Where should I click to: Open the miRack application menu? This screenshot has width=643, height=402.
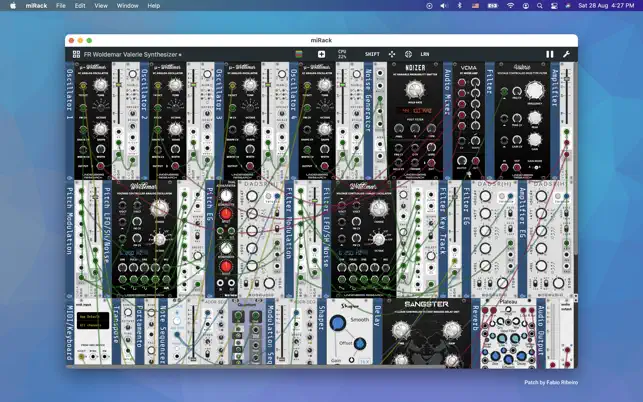pos(36,6)
